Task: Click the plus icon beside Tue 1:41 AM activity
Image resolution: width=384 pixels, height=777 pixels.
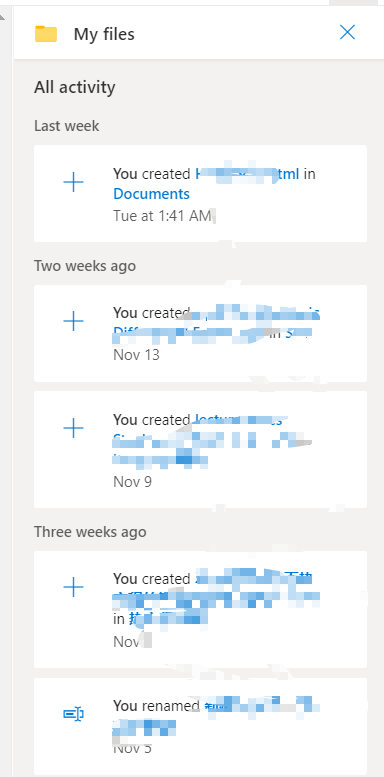Action: [x=73, y=183]
